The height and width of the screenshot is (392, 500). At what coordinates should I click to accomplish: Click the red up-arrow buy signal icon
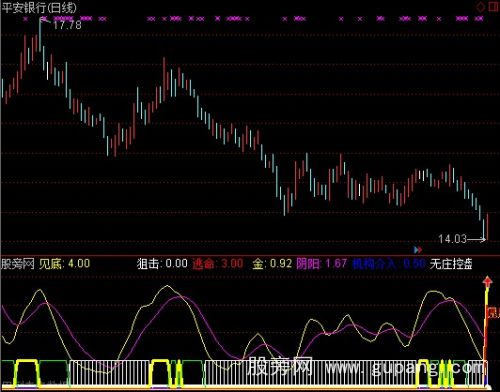[488, 283]
